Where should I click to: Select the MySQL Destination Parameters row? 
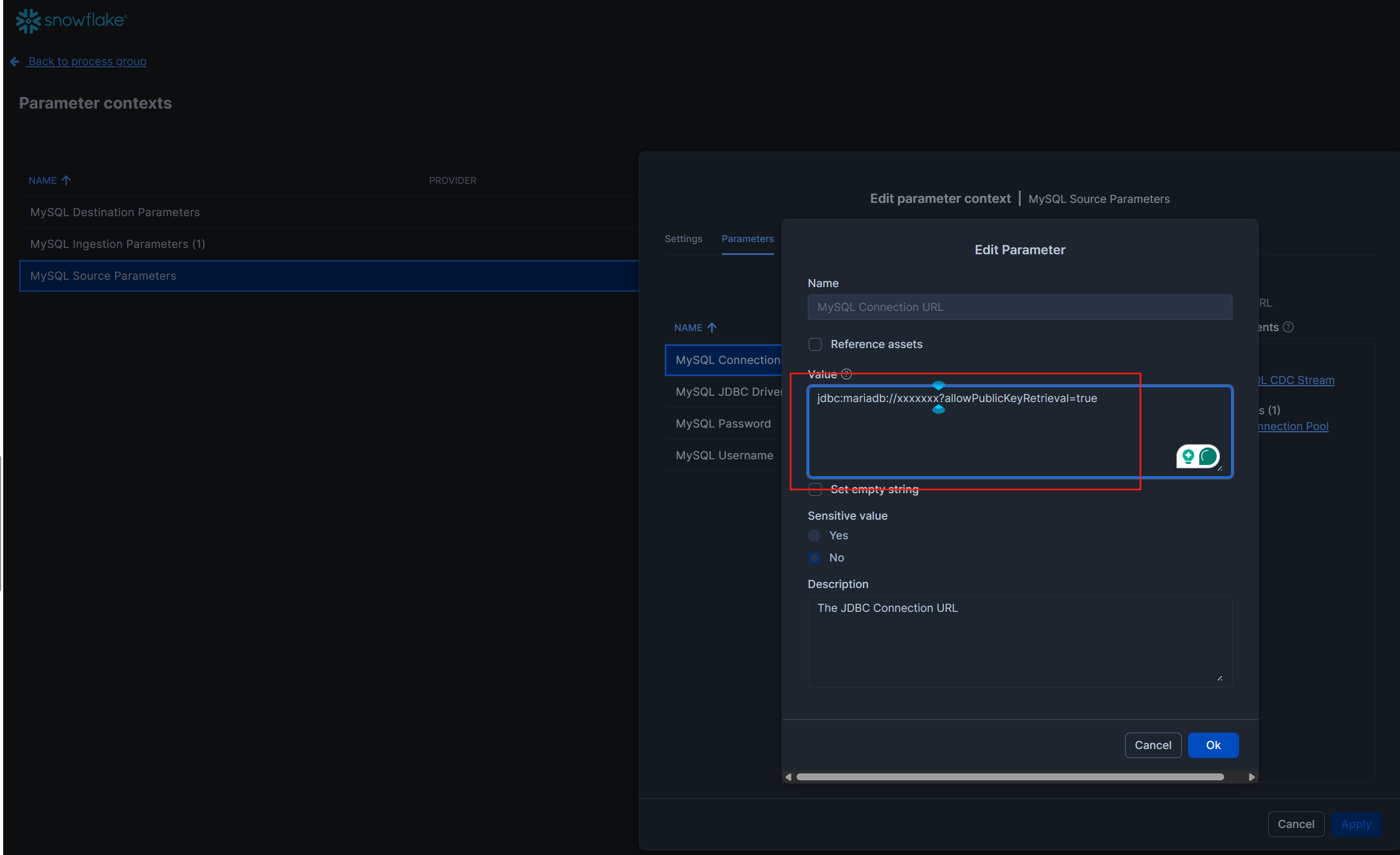coord(115,212)
